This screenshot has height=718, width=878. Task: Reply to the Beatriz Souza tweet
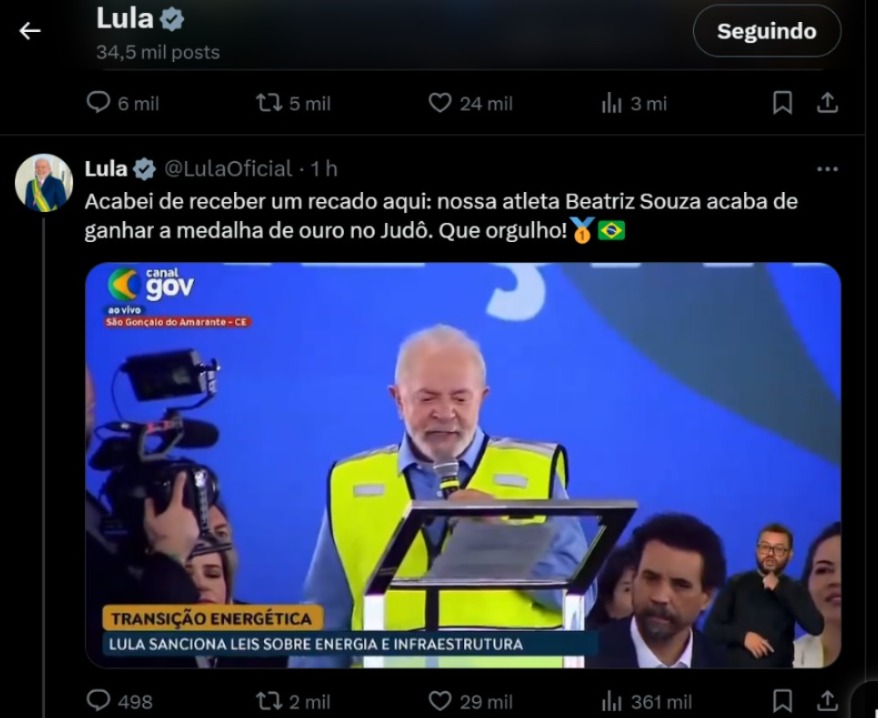click(x=120, y=701)
